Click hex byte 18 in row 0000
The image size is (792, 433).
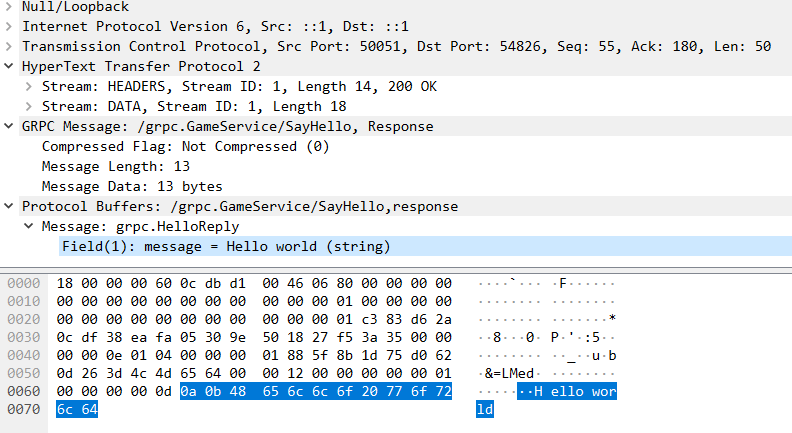[x=65, y=283]
